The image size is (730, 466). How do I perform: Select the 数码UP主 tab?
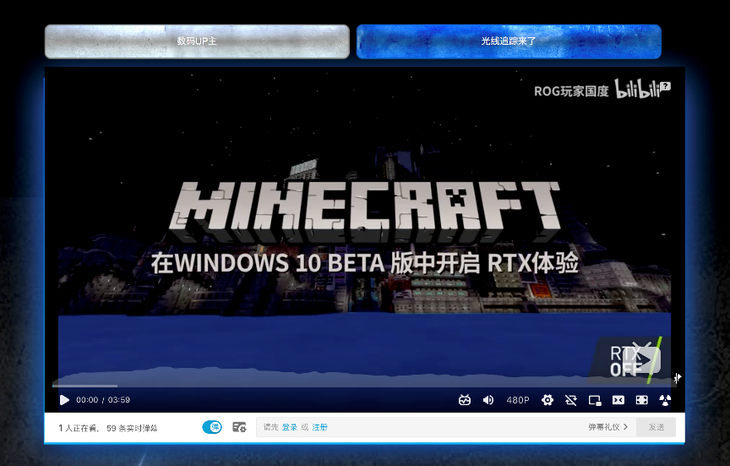pos(197,41)
